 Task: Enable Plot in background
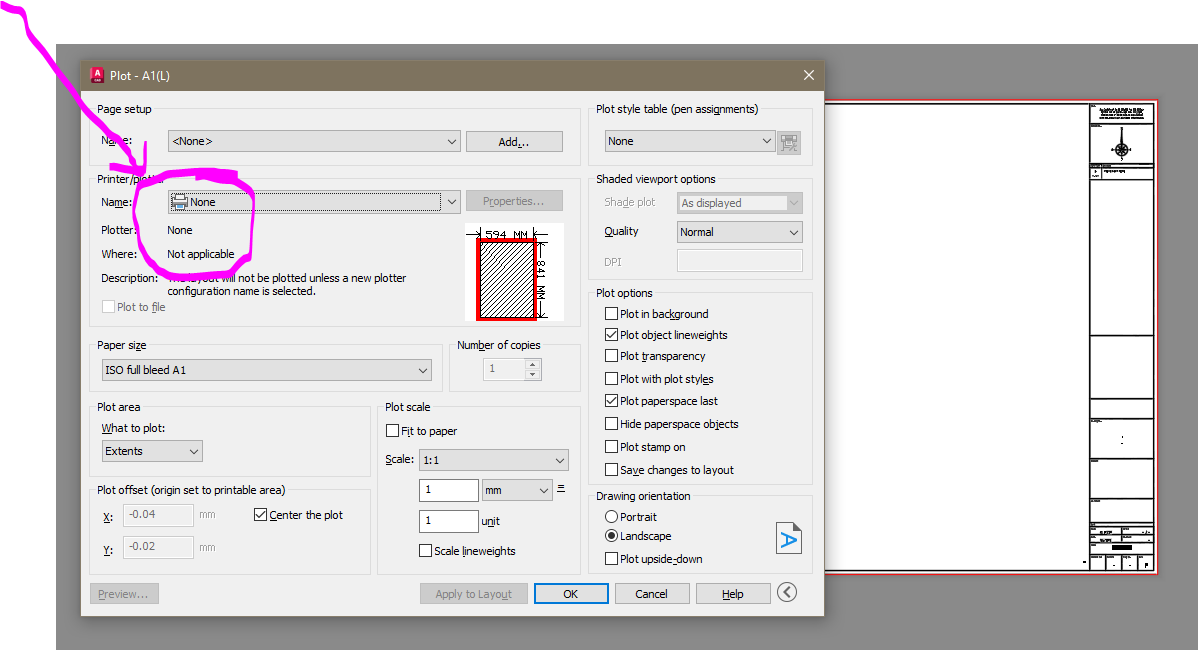[611, 313]
